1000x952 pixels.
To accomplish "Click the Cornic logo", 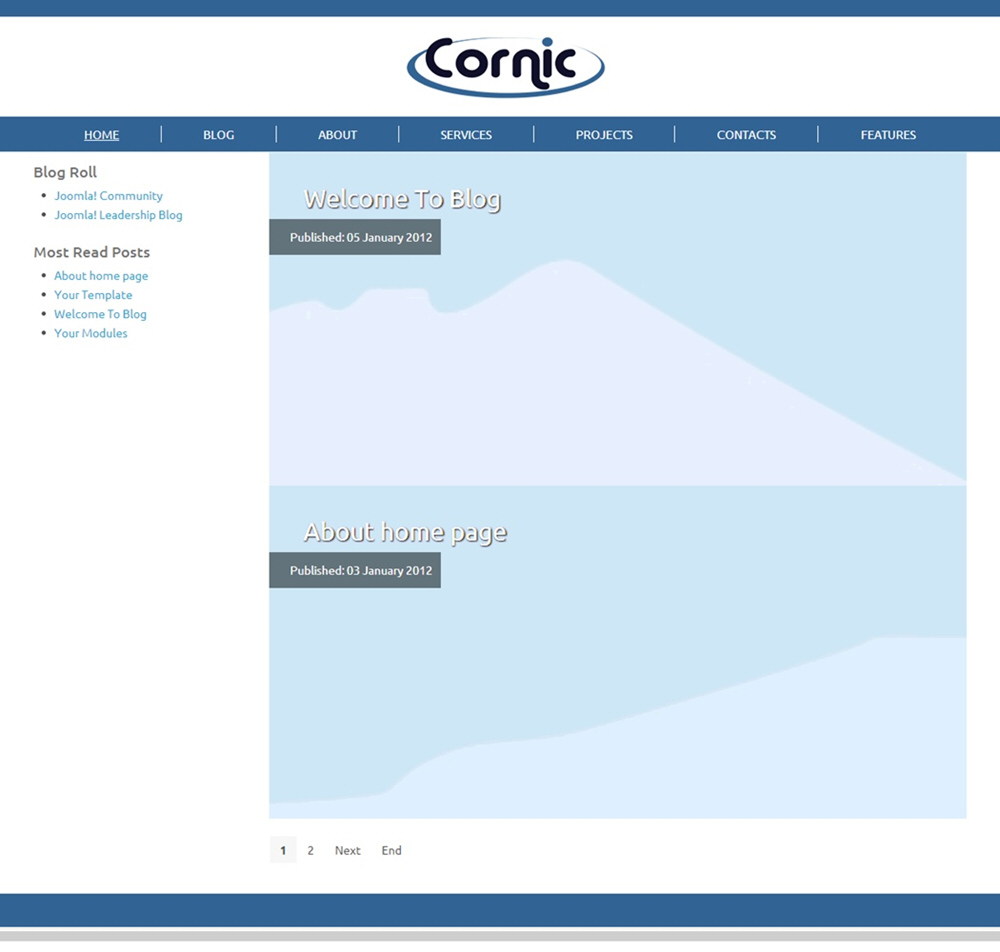I will tap(505, 66).
